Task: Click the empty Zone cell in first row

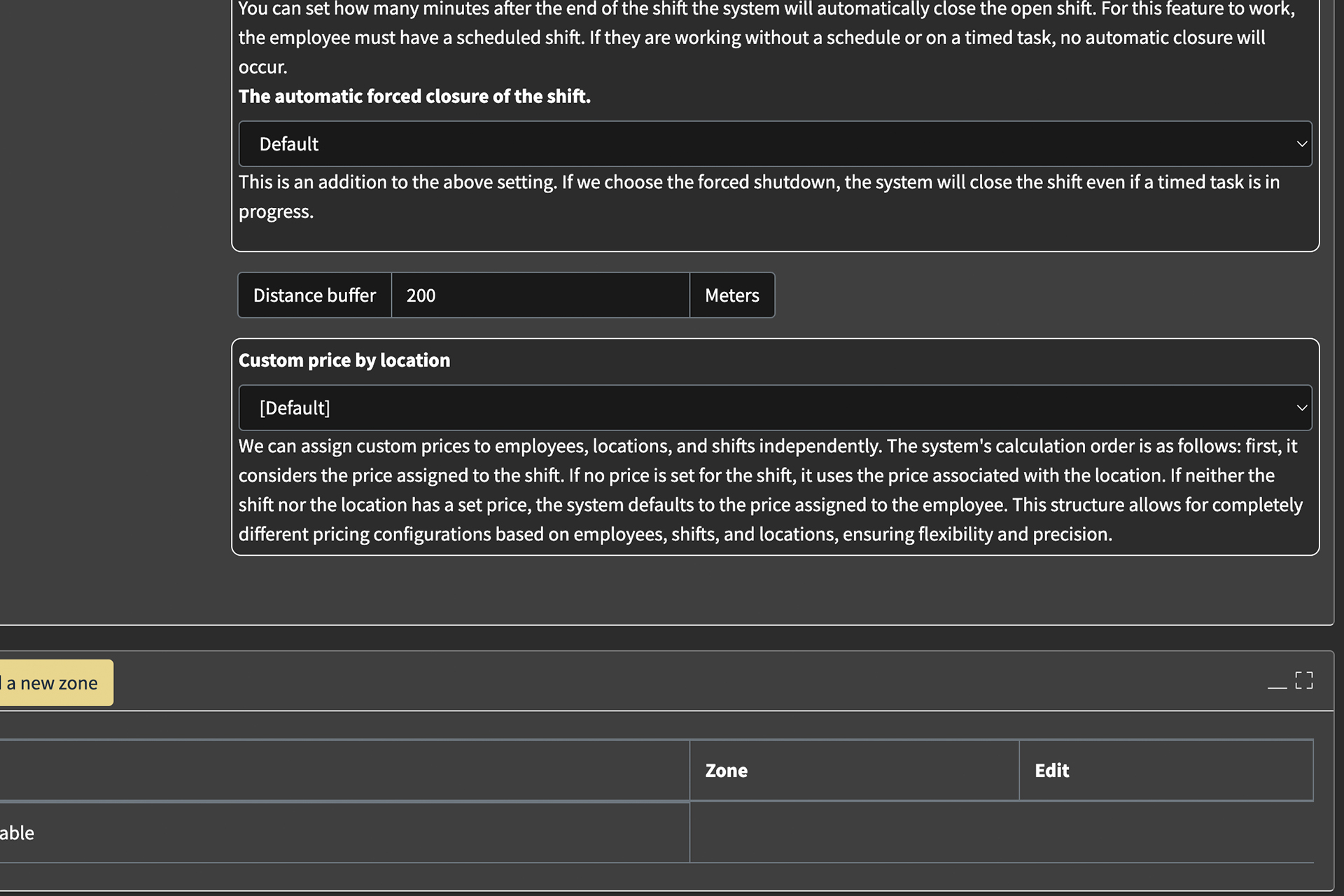Action: tap(854, 833)
